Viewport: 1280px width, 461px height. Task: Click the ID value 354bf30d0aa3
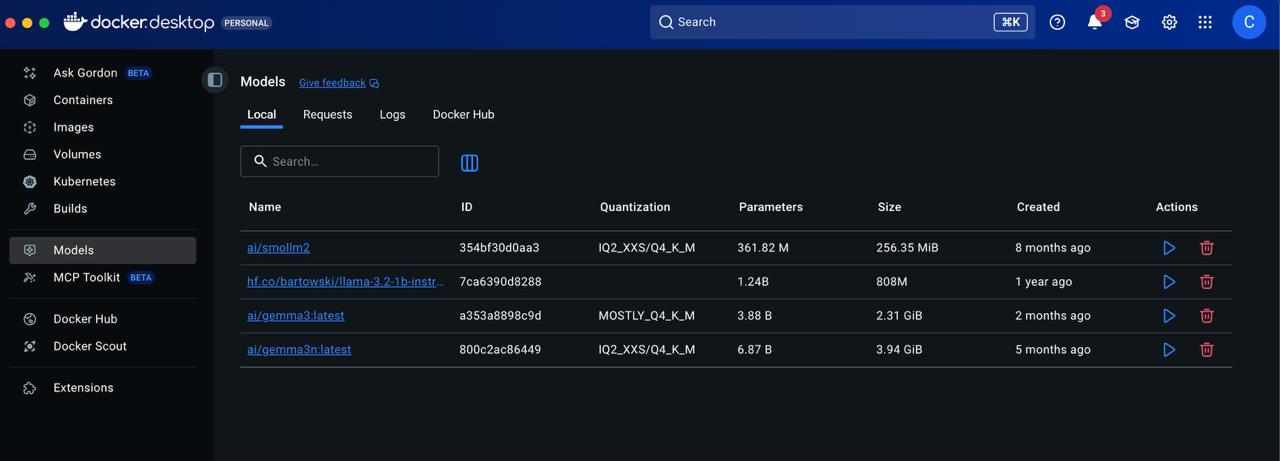coord(499,248)
